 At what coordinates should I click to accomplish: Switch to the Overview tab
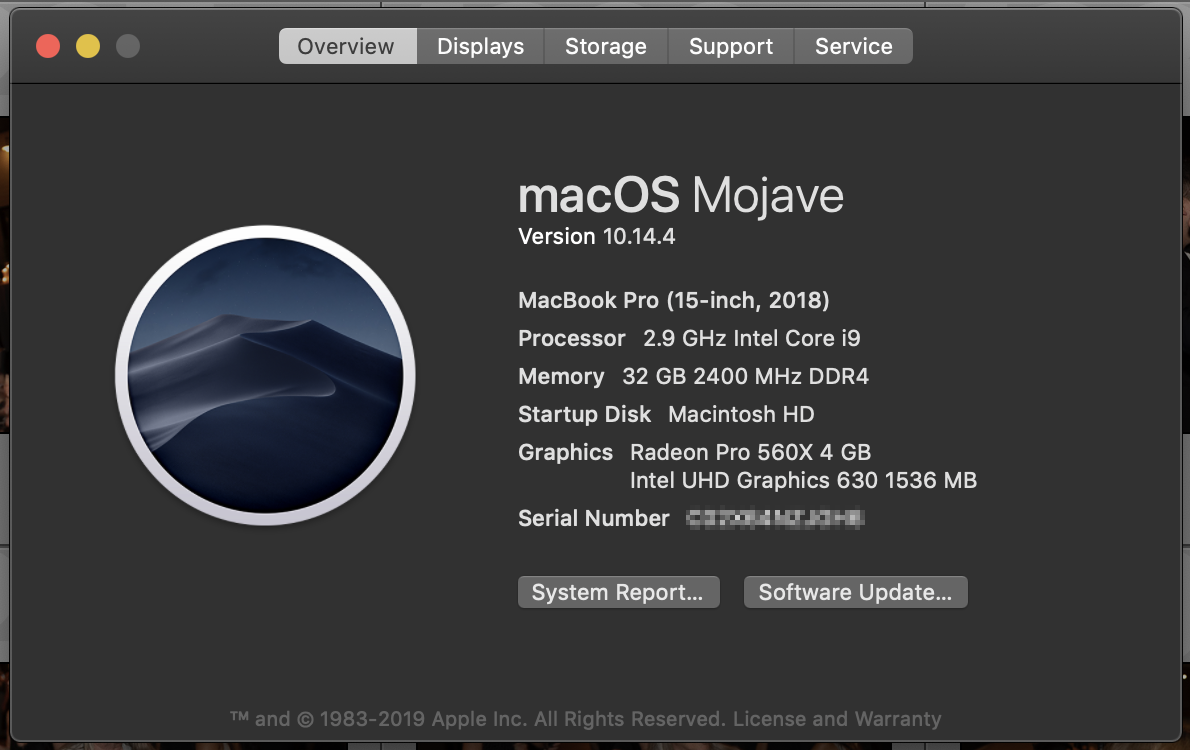tap(346, 46)
